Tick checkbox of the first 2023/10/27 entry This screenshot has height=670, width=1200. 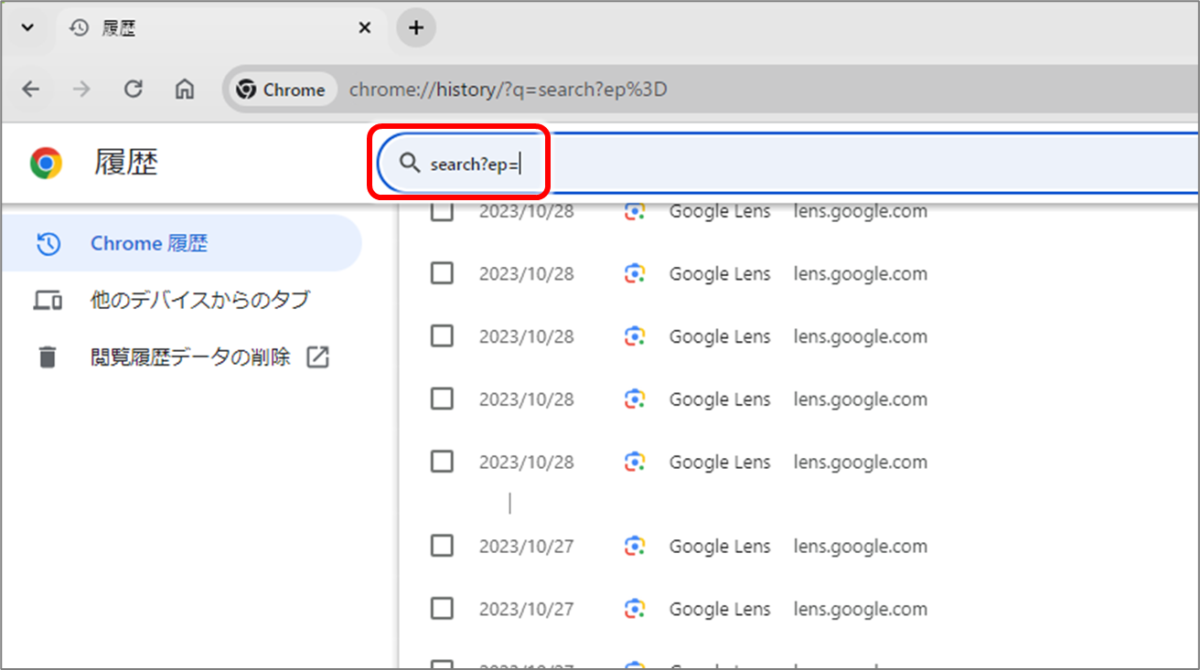click(x=442, y=546)
